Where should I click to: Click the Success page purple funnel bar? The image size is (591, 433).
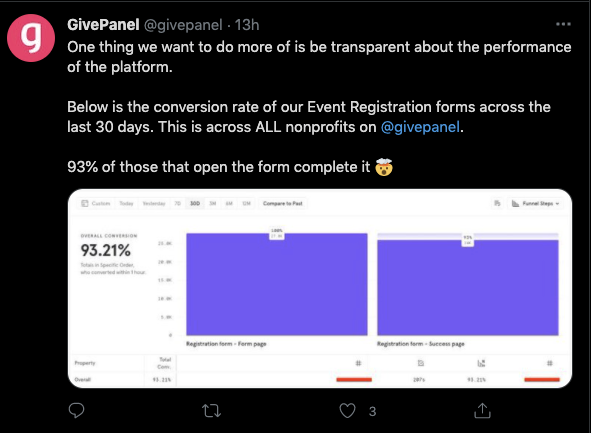point(468,287)
